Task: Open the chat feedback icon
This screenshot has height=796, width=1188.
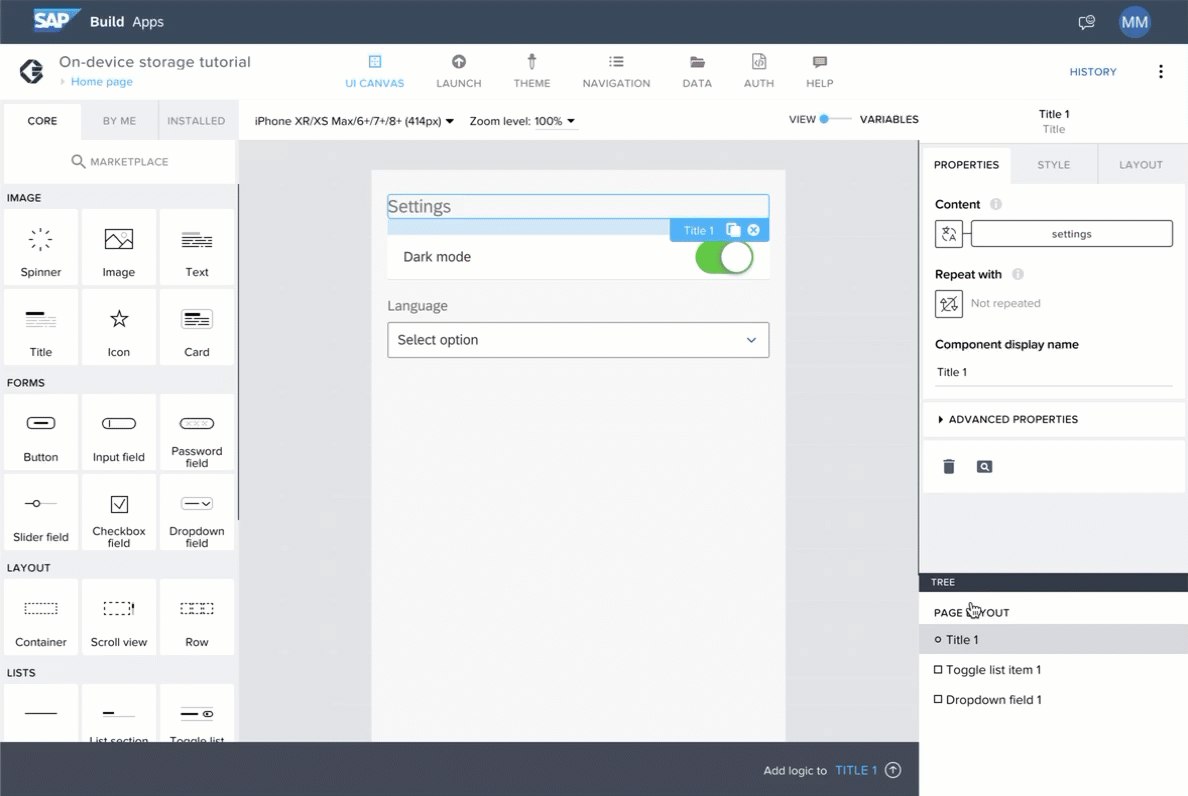Action: coord(1086,22)
